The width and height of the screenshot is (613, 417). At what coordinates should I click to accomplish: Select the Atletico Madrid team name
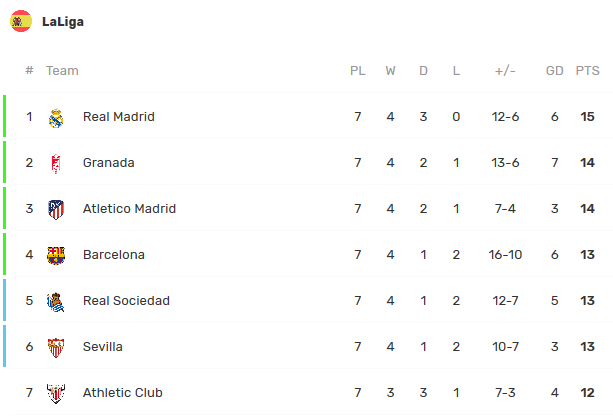129,209
